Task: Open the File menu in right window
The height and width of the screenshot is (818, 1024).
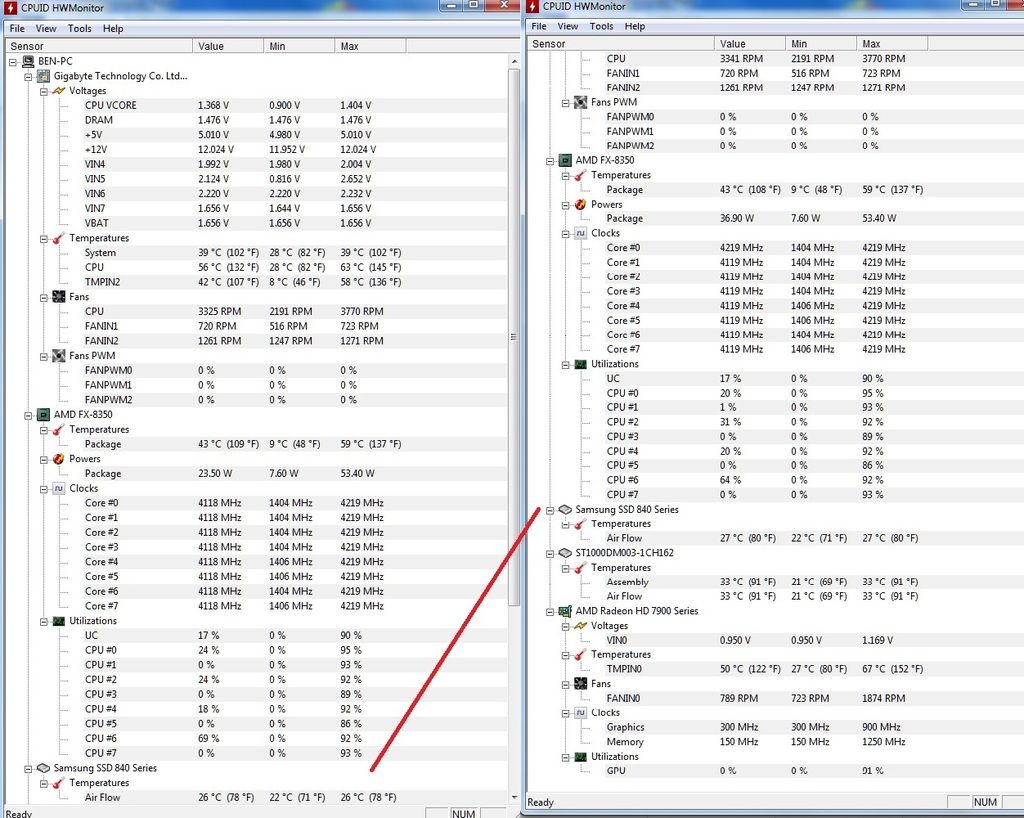Action: coord(539,27)
